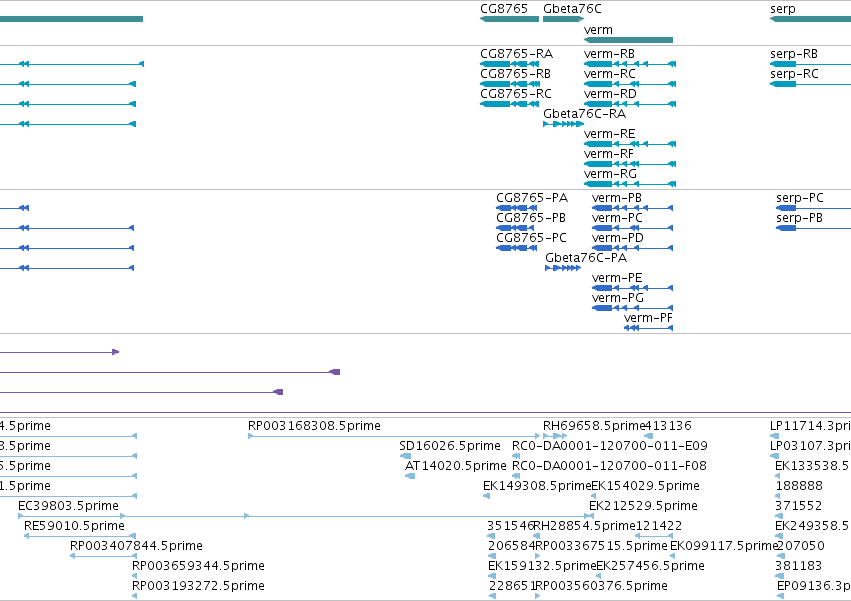Select the RH28854.5prime label
851x601 pixels.
(584, 526)
